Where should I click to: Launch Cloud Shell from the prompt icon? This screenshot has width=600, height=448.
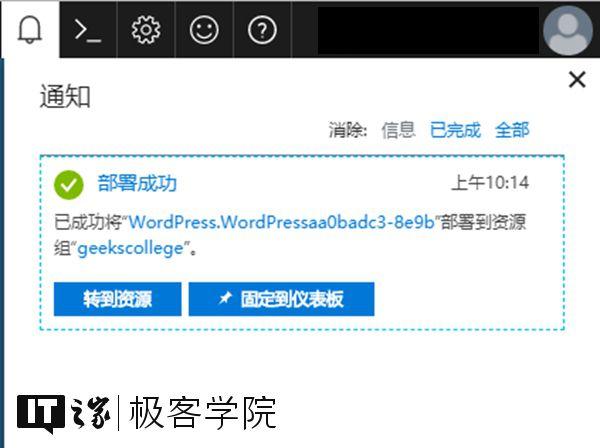pyautogui.click(x=88, y=29)
